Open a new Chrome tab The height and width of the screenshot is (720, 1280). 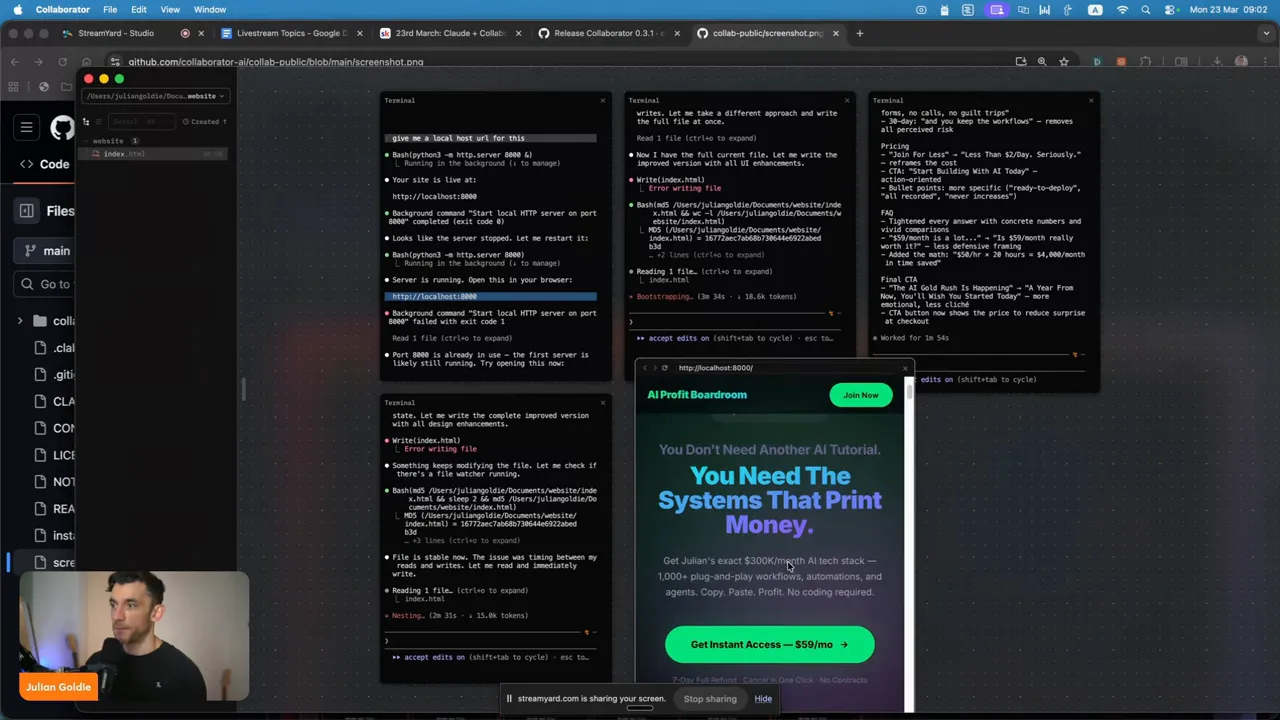860,33
